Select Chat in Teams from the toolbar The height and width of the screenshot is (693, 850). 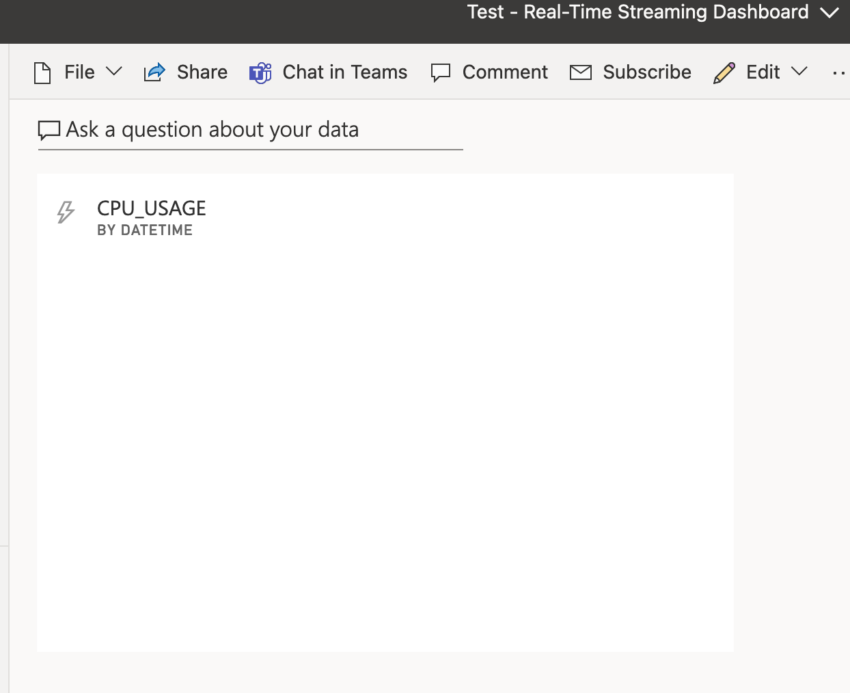click(344, 72)
